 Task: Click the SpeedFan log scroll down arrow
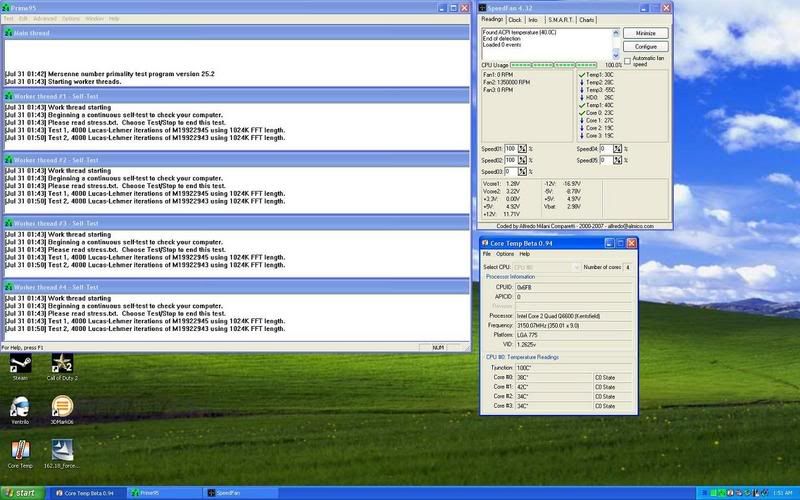click(616, 55)
